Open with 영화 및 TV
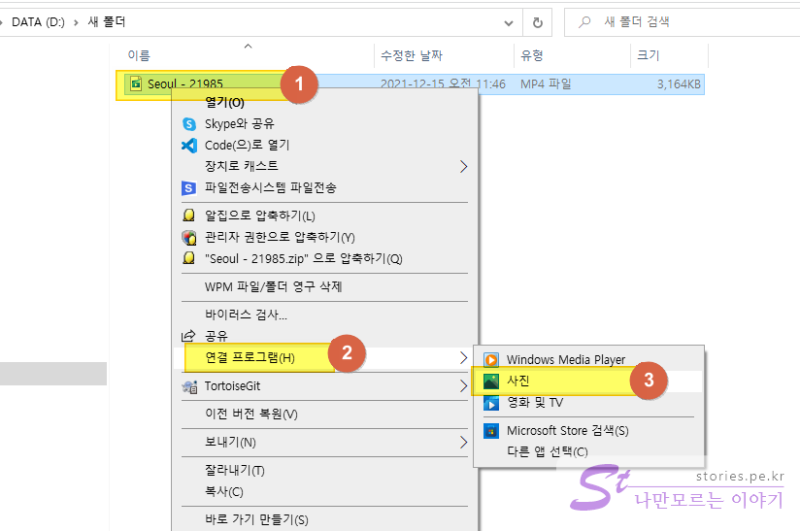The image size is (800, 531). coord(589,403)
